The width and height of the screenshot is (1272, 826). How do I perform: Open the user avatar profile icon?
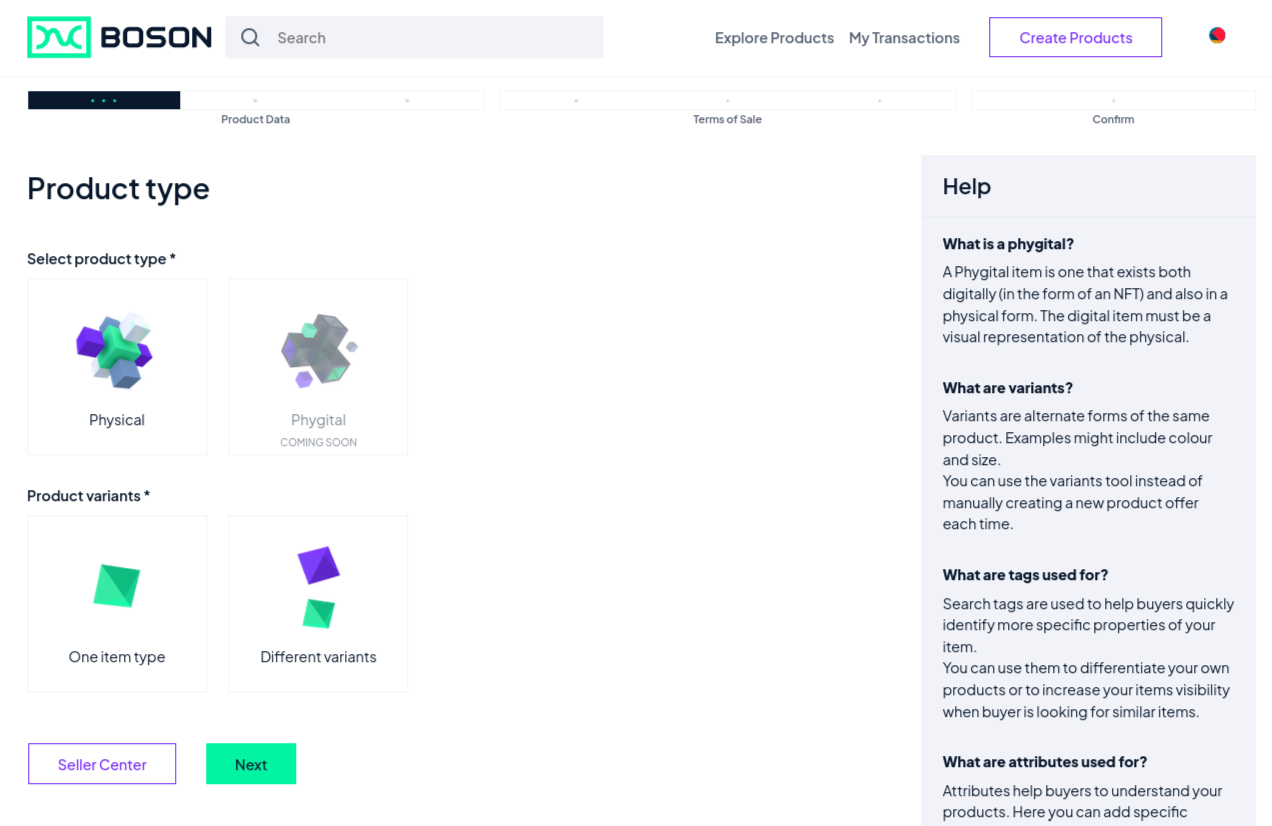(x=1217, y=36)
